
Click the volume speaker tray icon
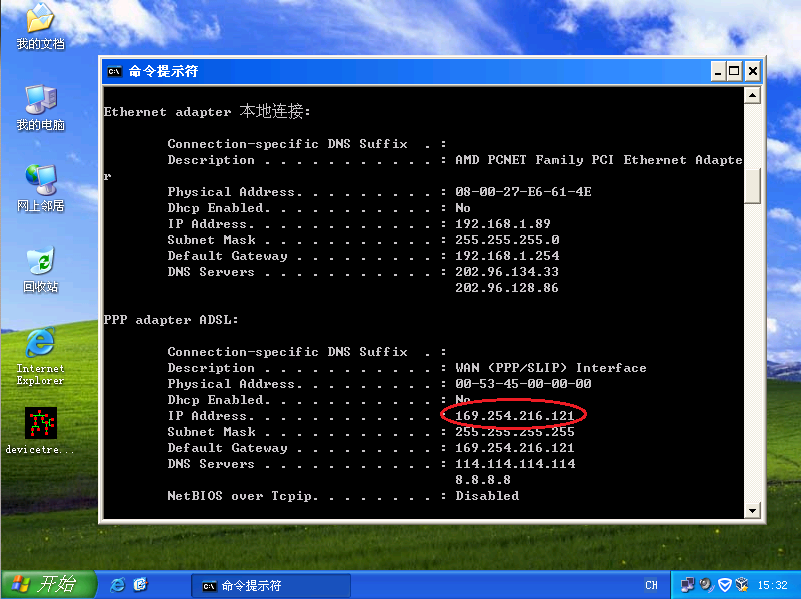click(706, 585)
